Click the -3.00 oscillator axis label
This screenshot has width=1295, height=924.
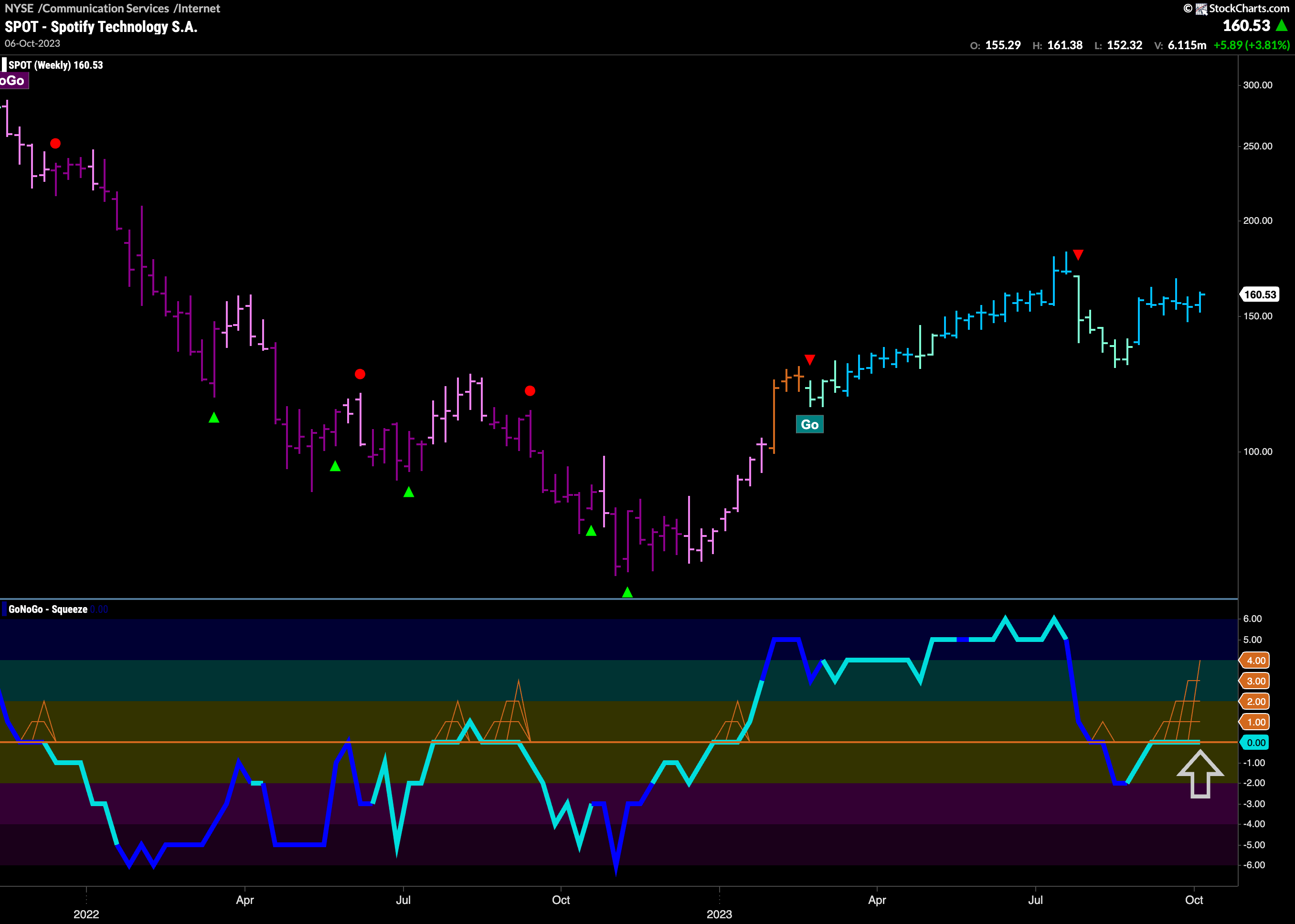tap(1253, 804)
